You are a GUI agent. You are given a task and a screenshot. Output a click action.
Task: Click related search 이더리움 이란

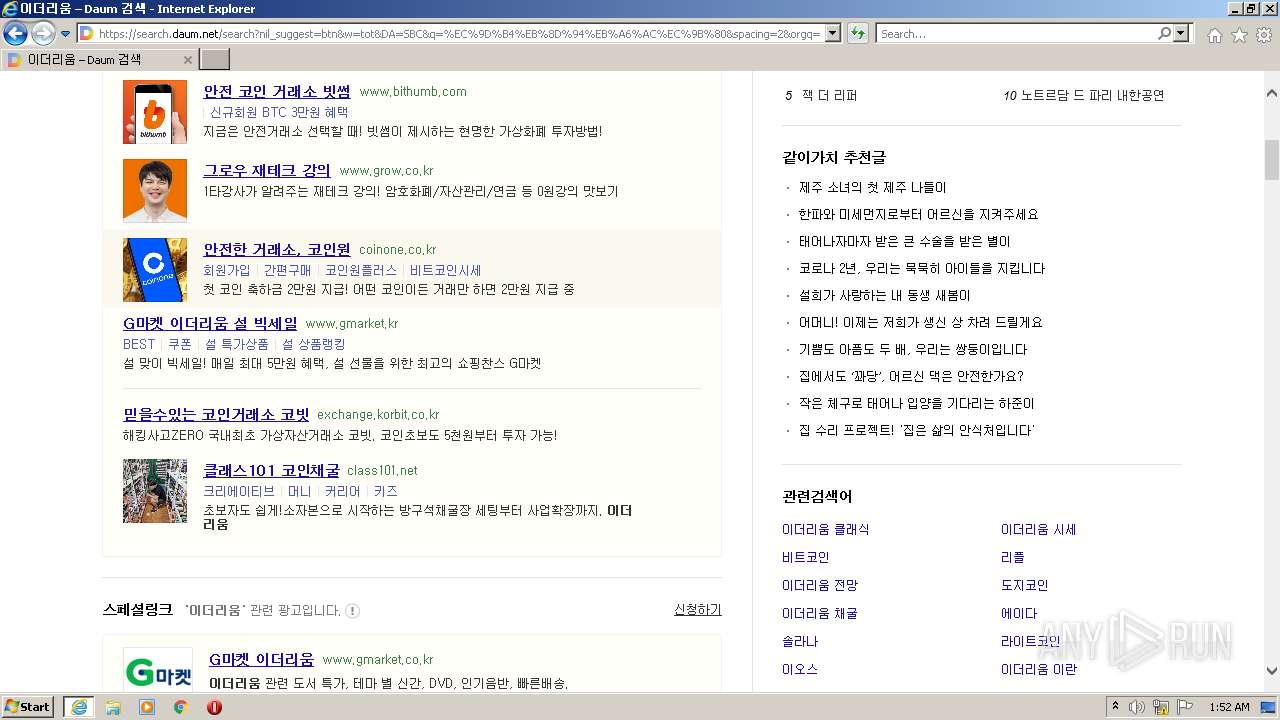click(1039, 669)
